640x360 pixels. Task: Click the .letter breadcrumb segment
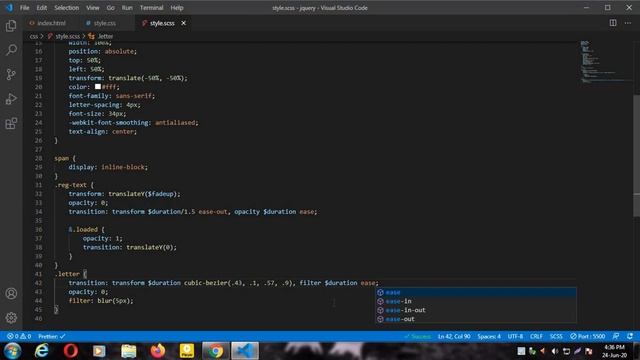pyautogui.click(x=105, y=36)
